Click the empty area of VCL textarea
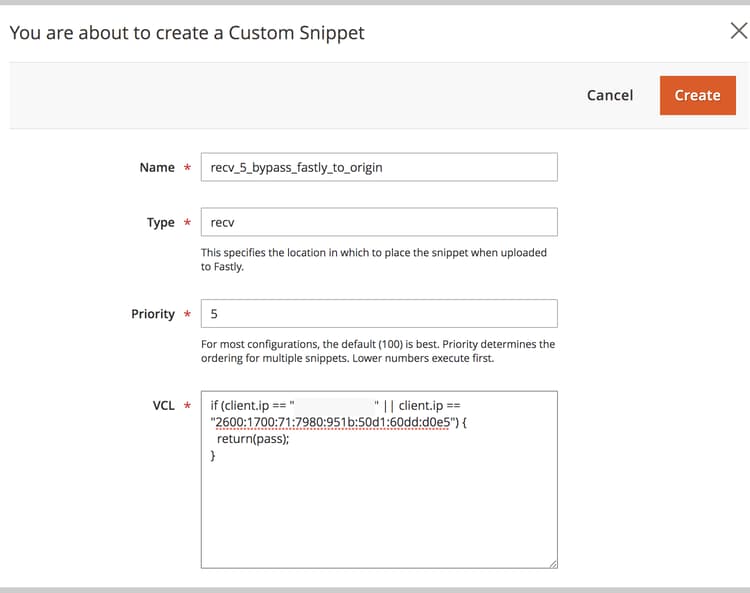Viewport: 750px width, 593px height. point(379,516)
